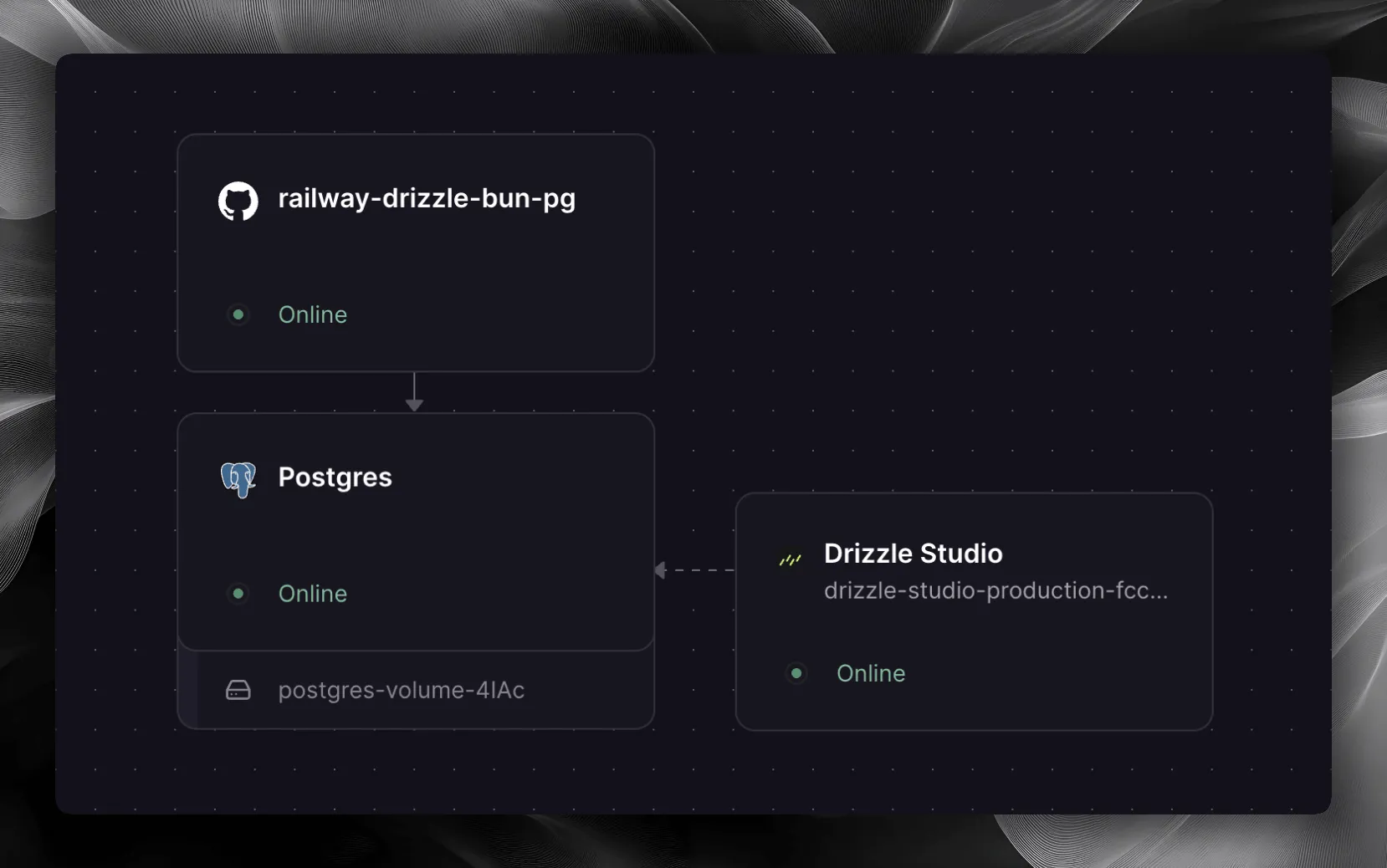
Task: Click the Drizzle Studio green status dot
Action: click(796, 673)
